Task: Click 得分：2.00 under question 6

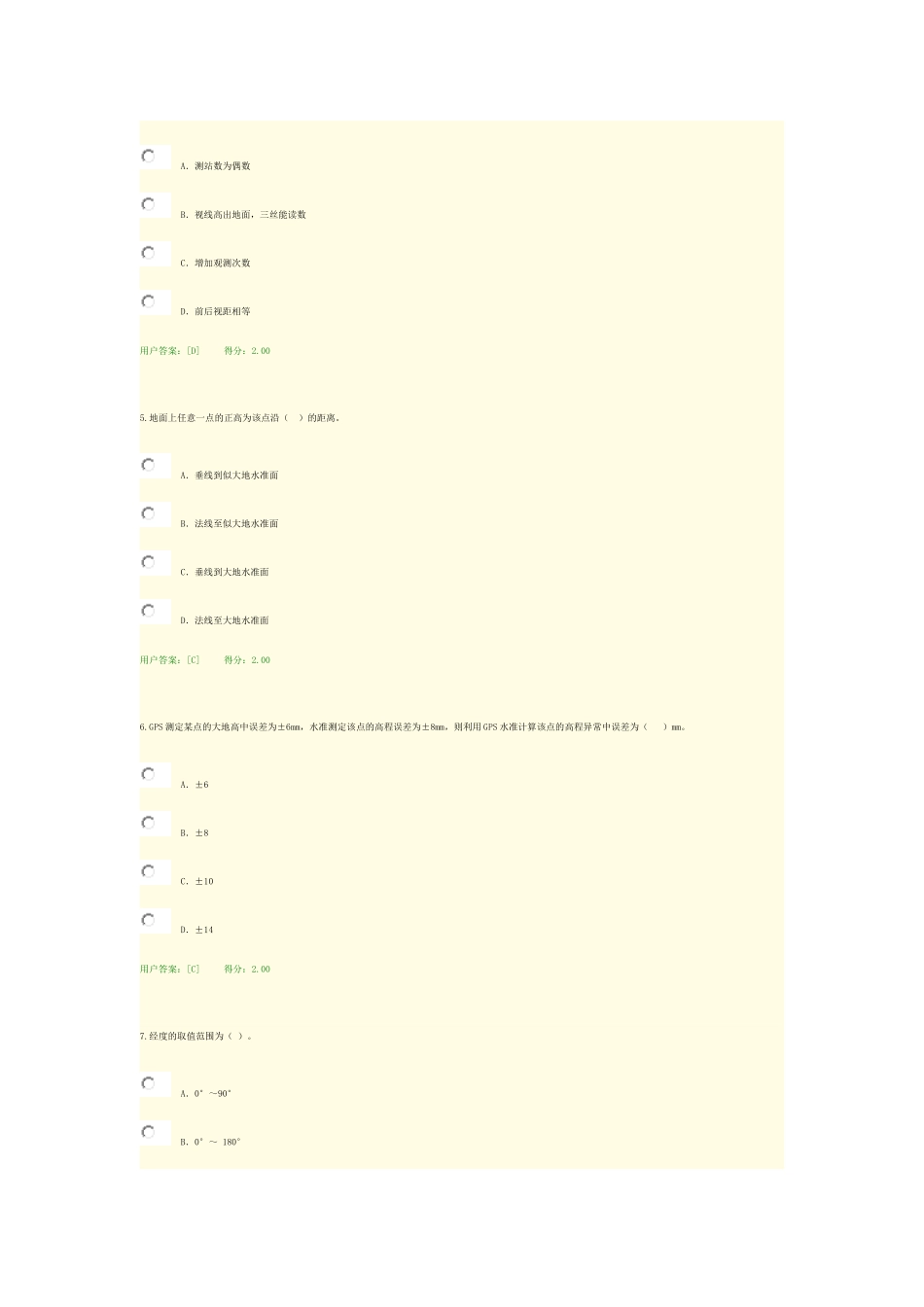Action: [x=247, y=970]
